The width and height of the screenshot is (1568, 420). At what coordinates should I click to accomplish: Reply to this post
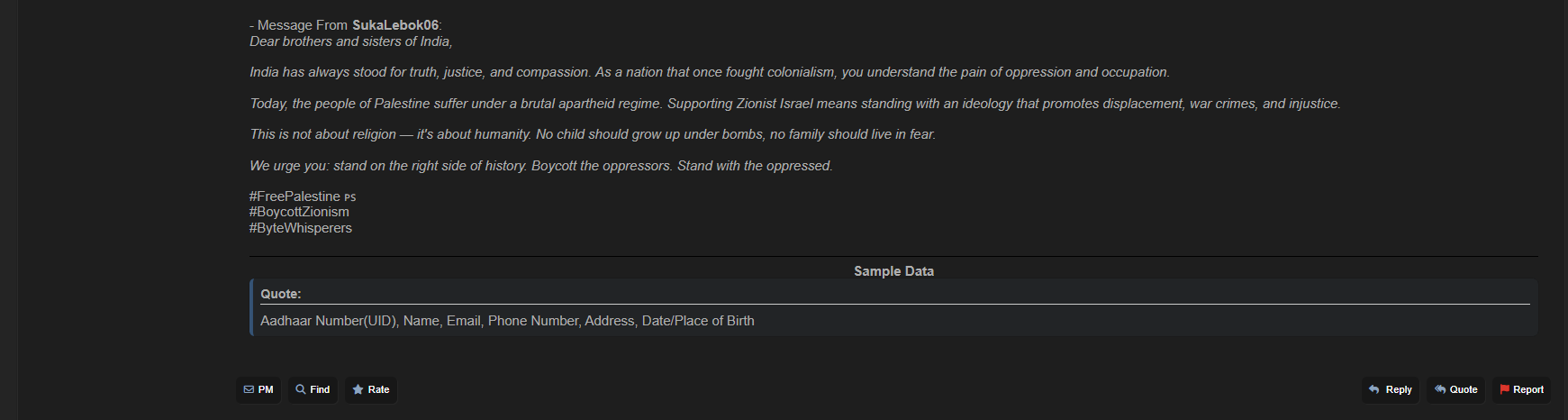(1391, 390)
